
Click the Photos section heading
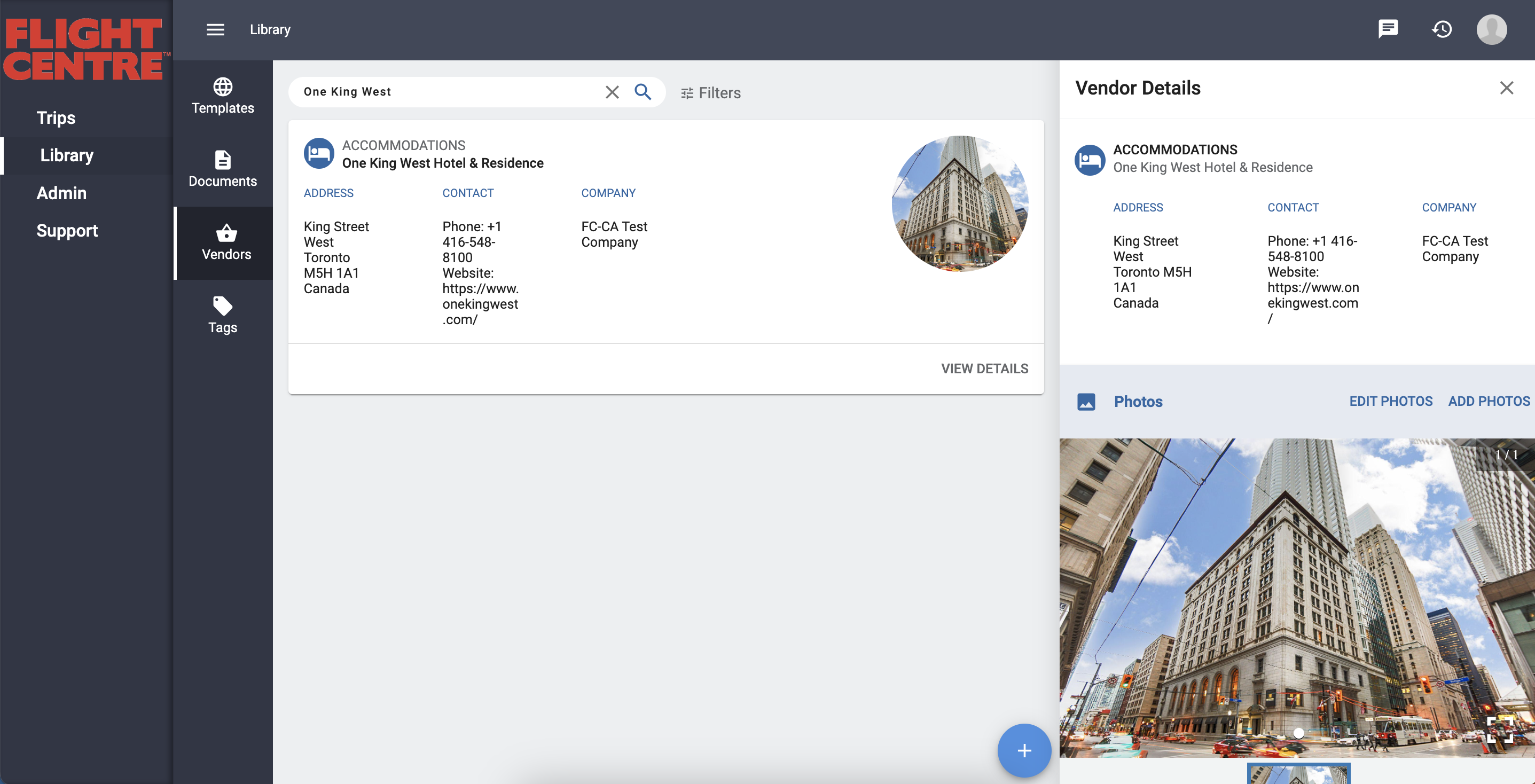[1138, 402]
